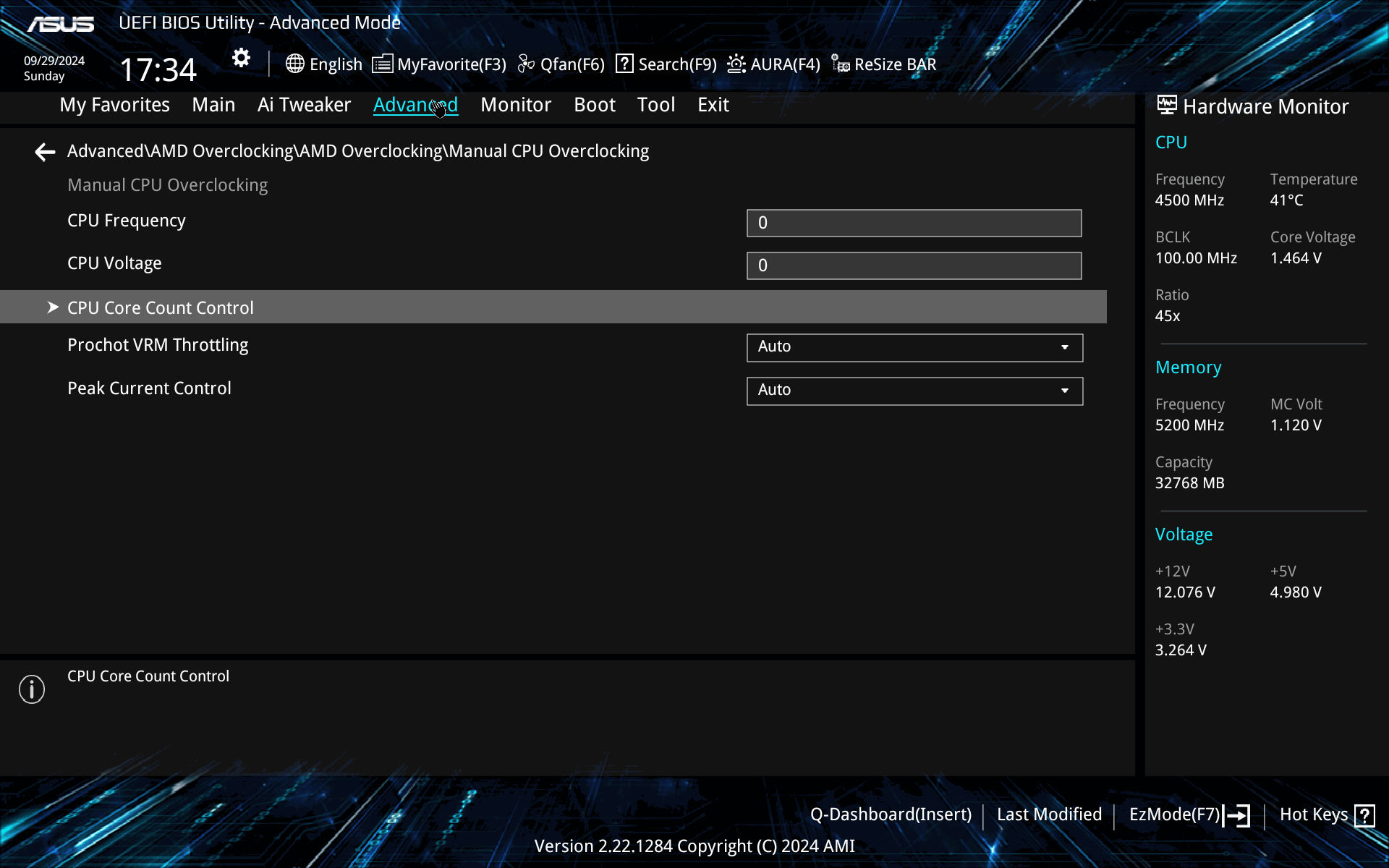Open the Prochot VRM Throttling dropdown
This screenshot has height=868, width=1389.
pyautogui.click(x=914, y=347)
